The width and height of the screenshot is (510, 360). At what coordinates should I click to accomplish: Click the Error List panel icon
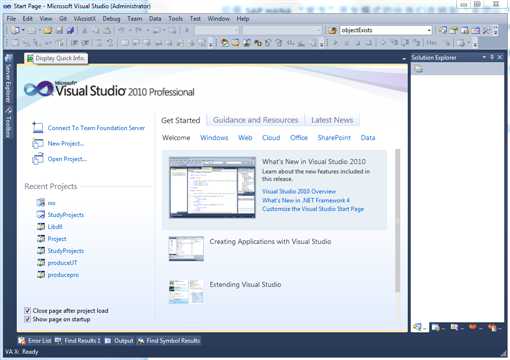[22, 341]
